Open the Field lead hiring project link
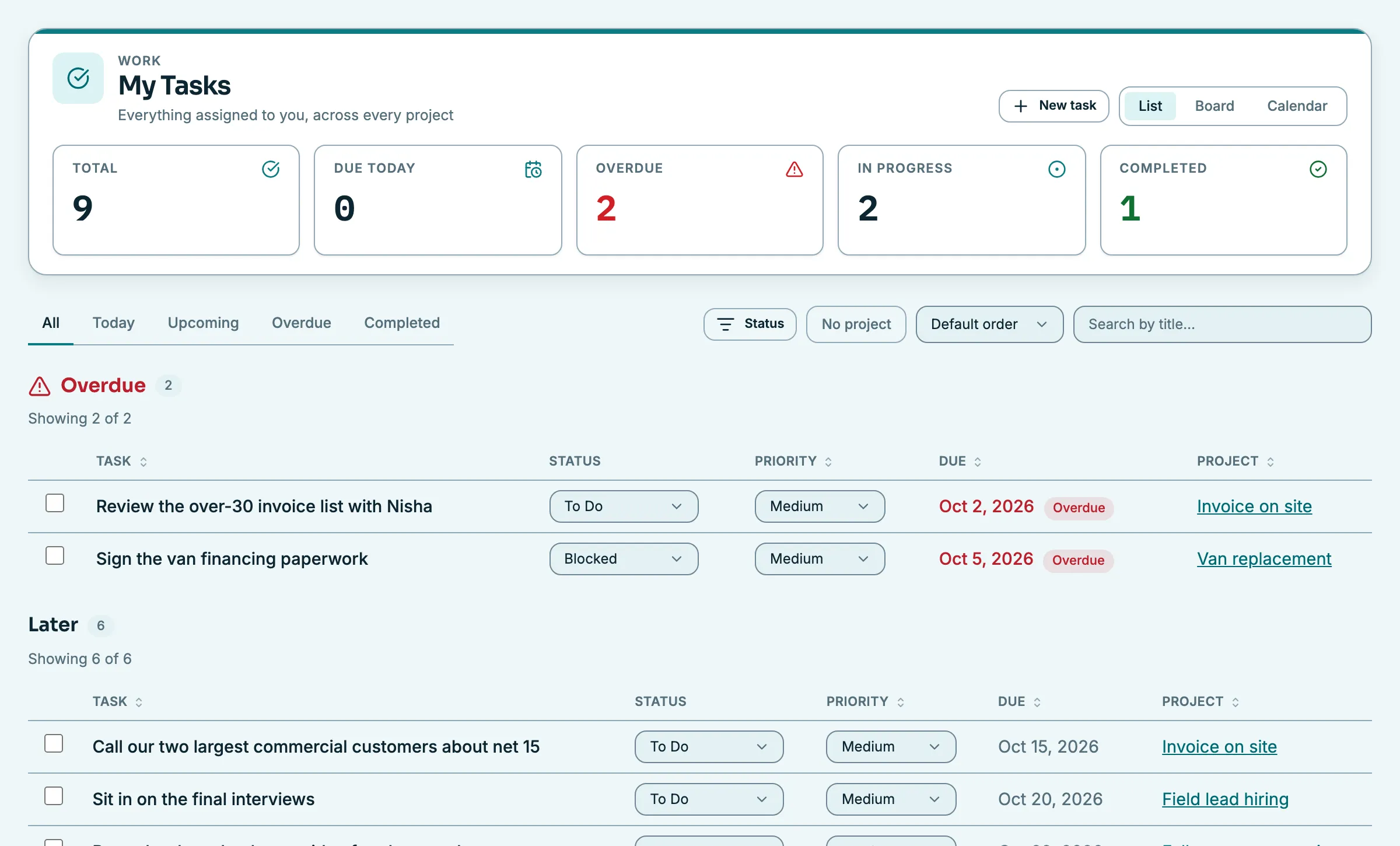The width and height of the screenshot is (1400, 846). point(1225,799)
